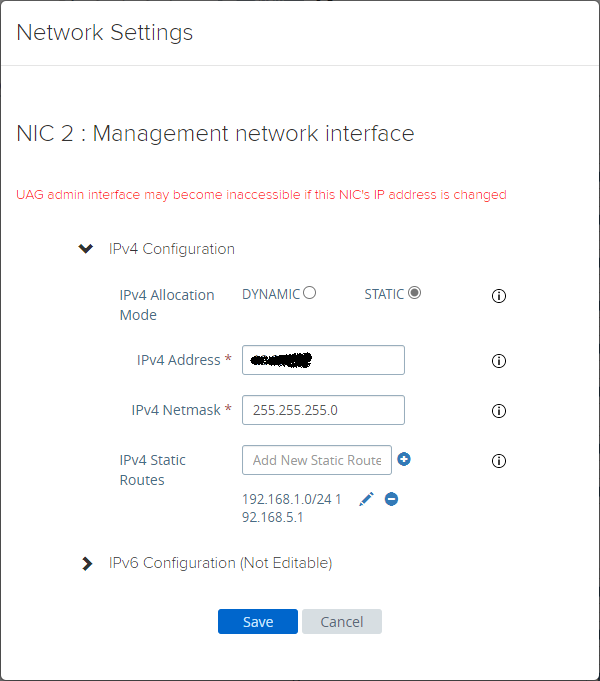The width and height of the screenshot is (600, 681).
Task: Select DYNAMIC allocation mode
Action: click(x=310, y=293)
